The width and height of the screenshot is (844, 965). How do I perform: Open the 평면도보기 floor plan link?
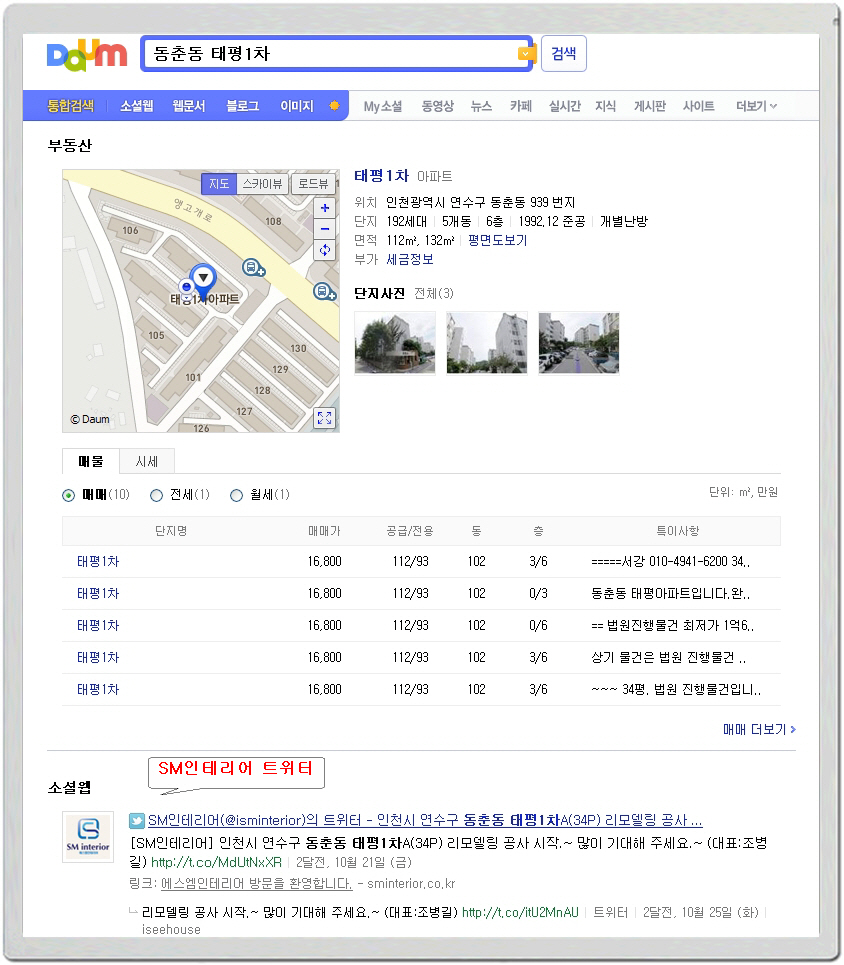pos(497,241)
